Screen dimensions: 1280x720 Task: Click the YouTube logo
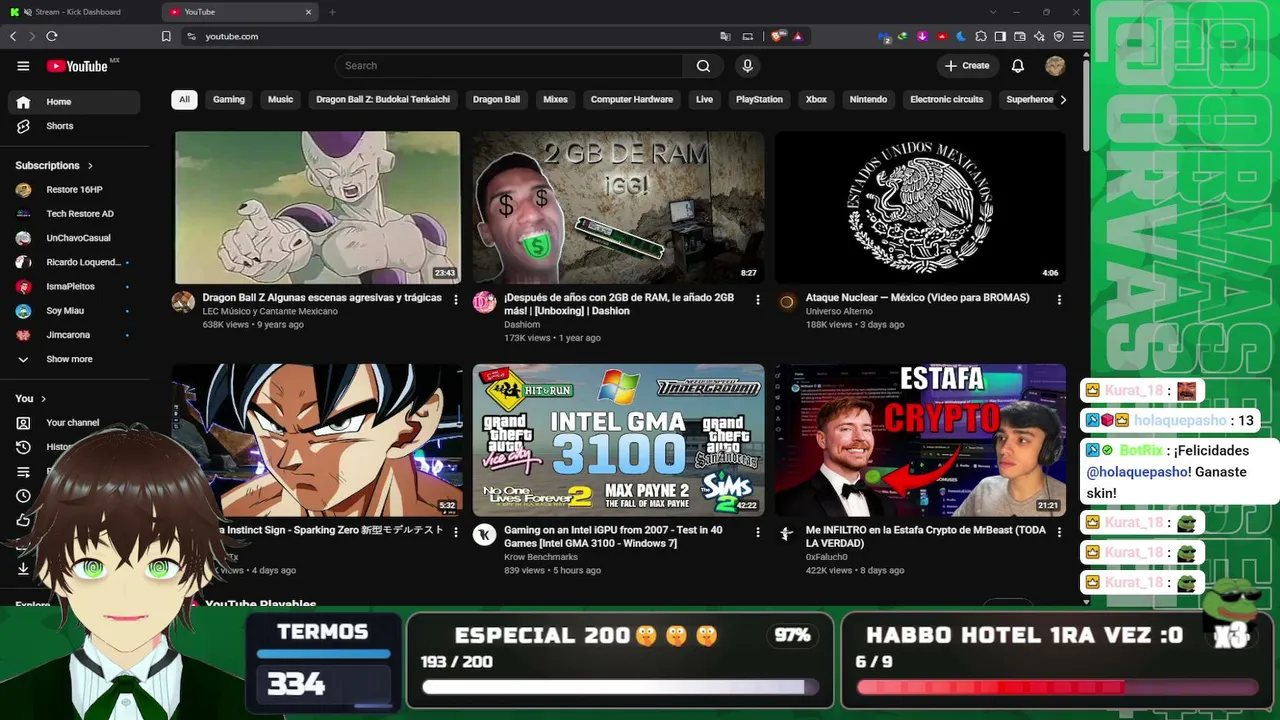(x=77, y=66)
